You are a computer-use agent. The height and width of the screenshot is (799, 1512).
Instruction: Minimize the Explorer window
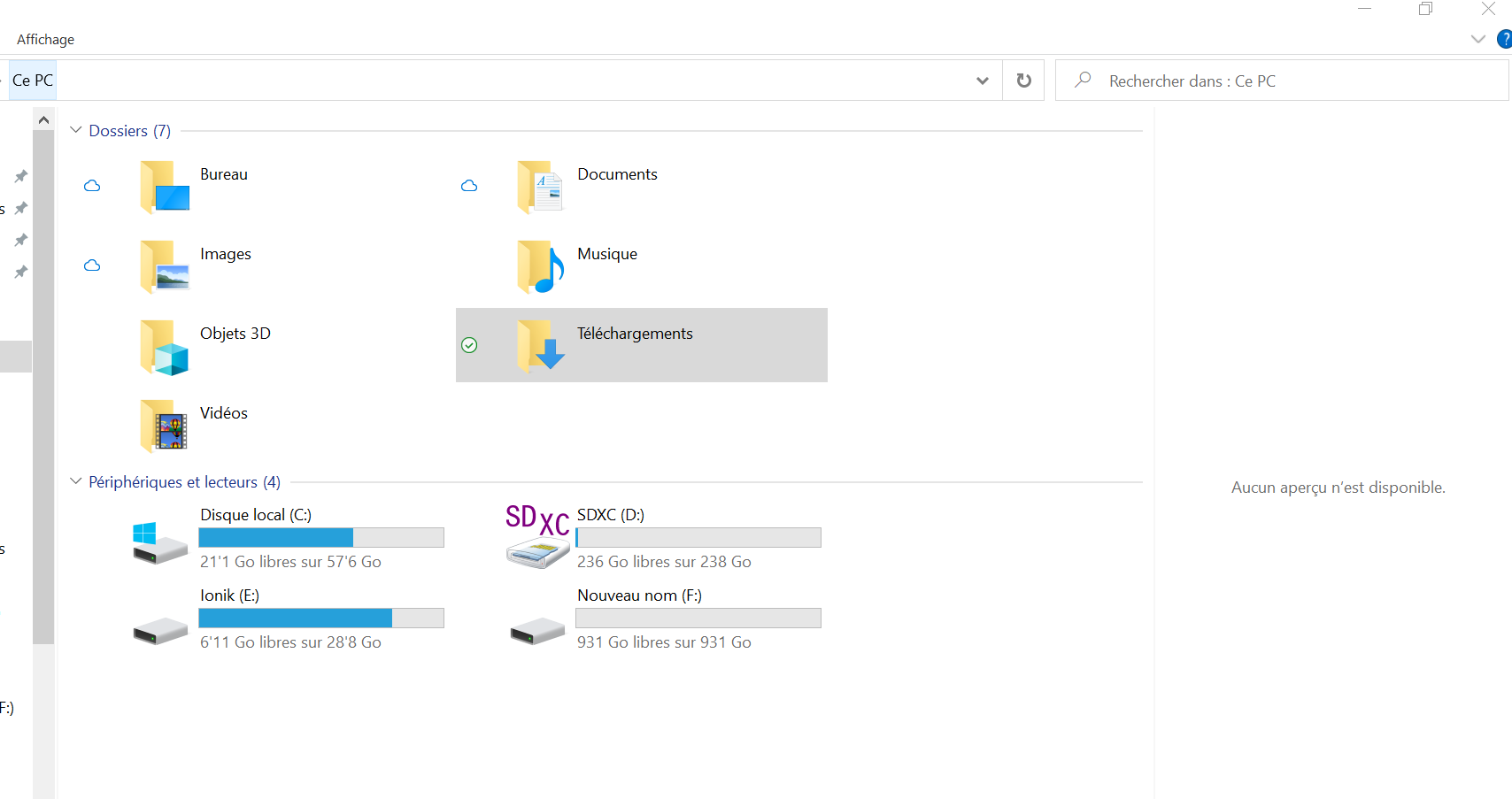[1364, 9]
